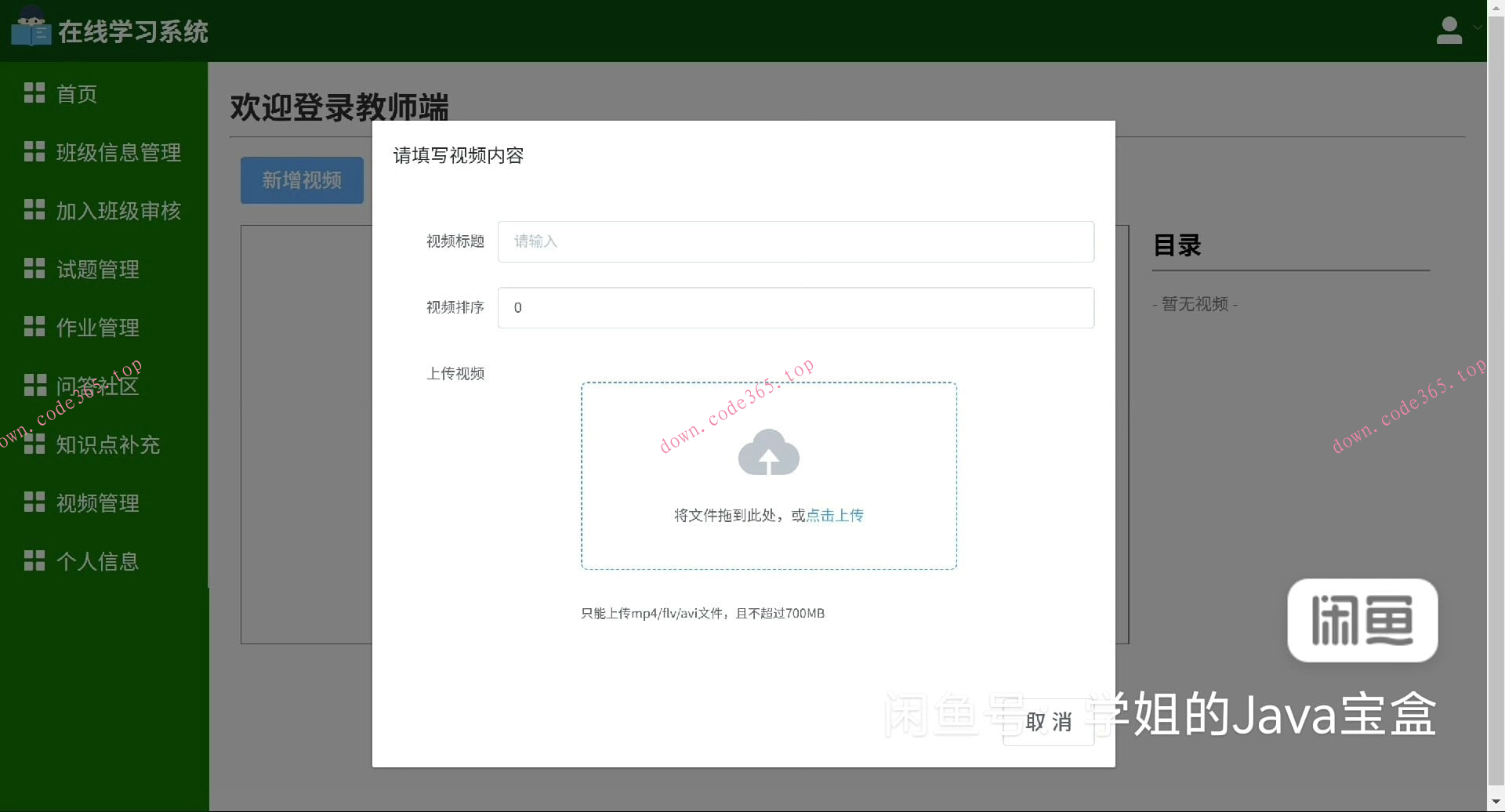Click the scrollbar down arrow
This screenshot has height=812, width=1505.
[1496, 801]
